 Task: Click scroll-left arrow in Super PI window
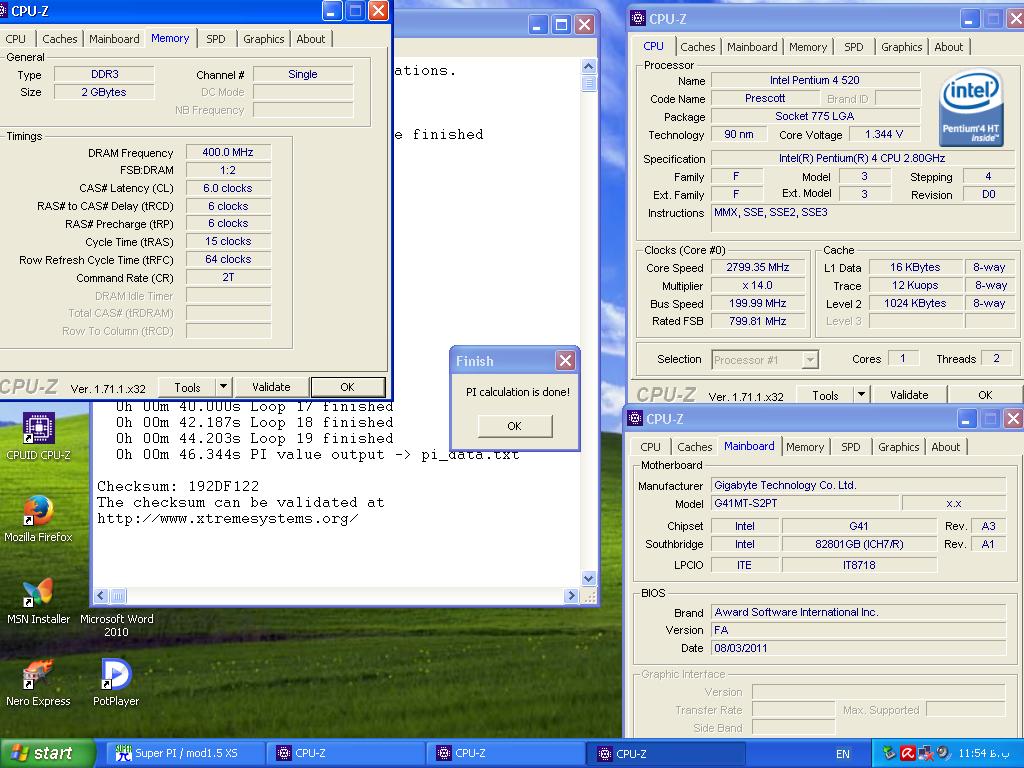pos(101,596)
